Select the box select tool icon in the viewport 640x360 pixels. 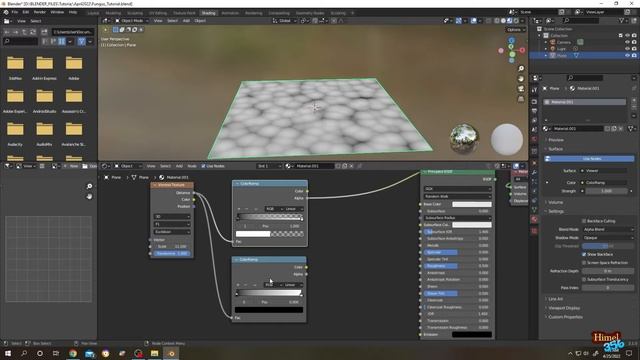point(116,29)
